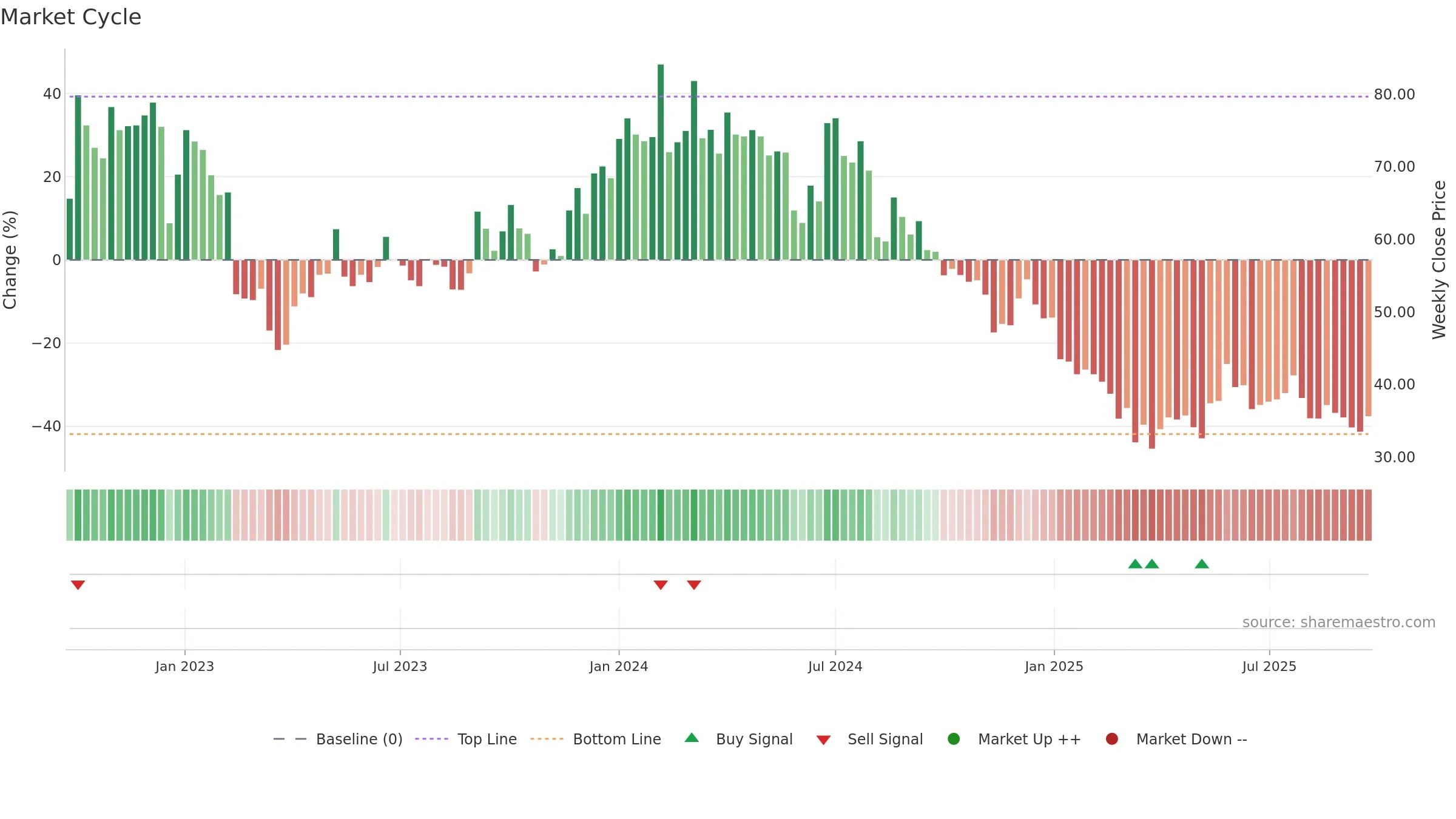The image size is (1456, 819).
Task: Select the second buy signal marker after Jan 2025
Action: (x=1152, y=564)
